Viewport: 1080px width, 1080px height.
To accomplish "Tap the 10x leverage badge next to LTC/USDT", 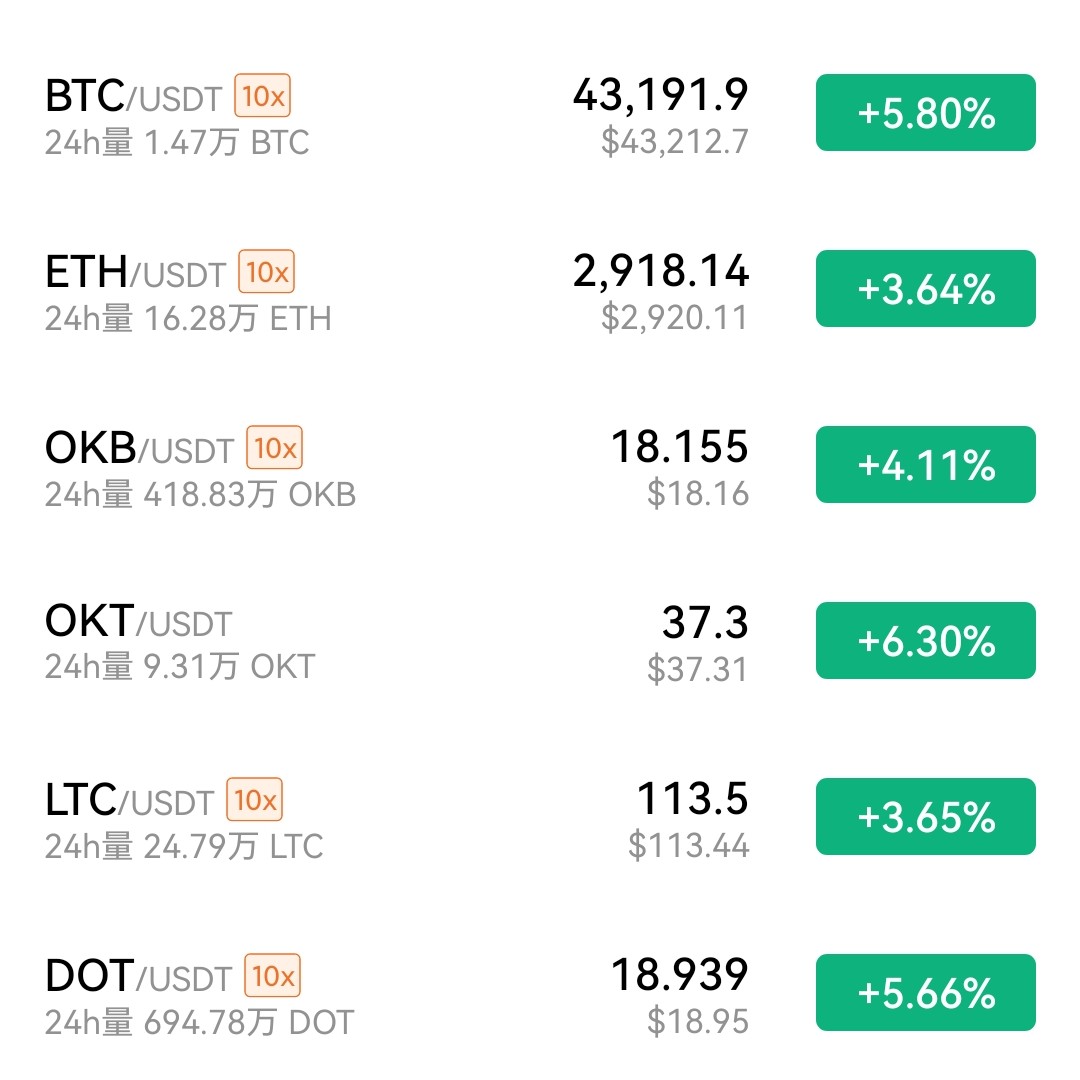I will tap(255, 800).
